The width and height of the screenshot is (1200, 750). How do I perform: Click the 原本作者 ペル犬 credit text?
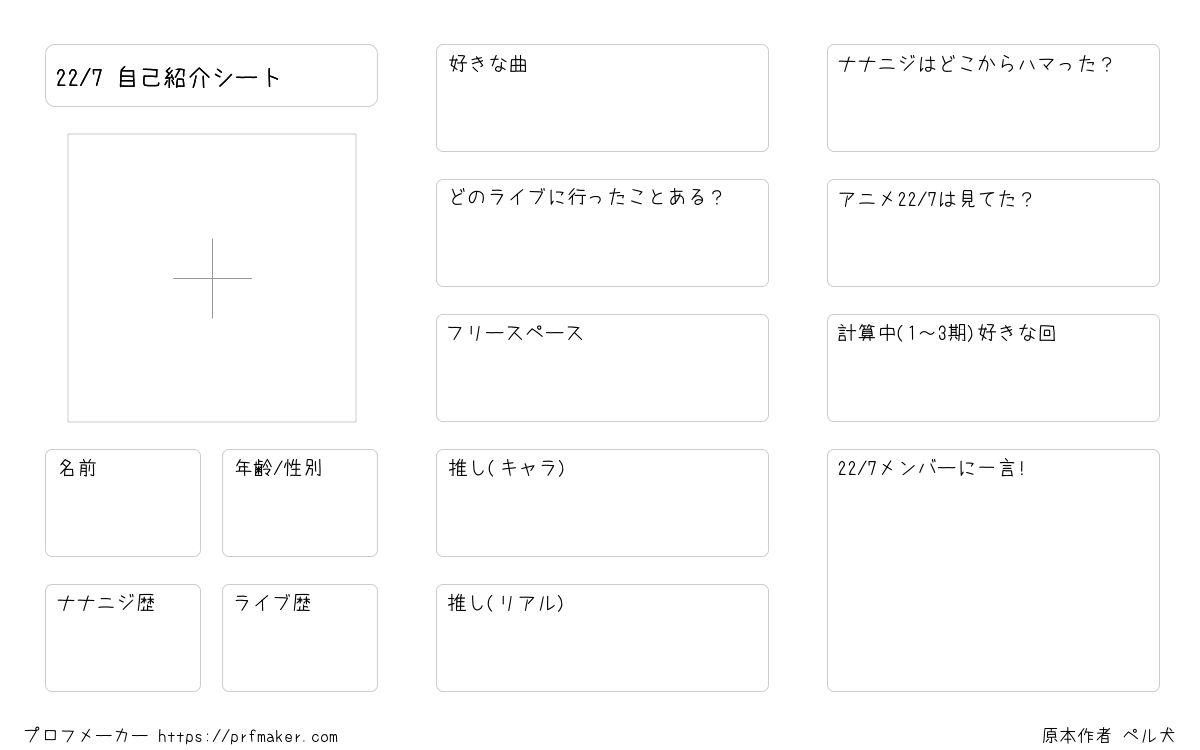[x=1108, y=736]
